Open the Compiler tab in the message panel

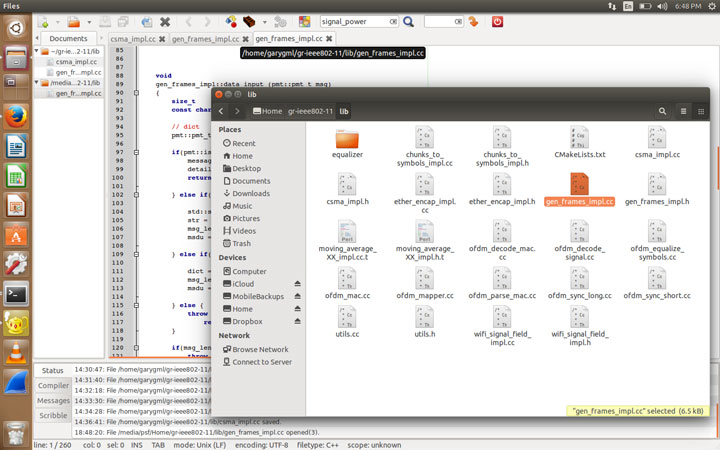click(x=53, y=385)
